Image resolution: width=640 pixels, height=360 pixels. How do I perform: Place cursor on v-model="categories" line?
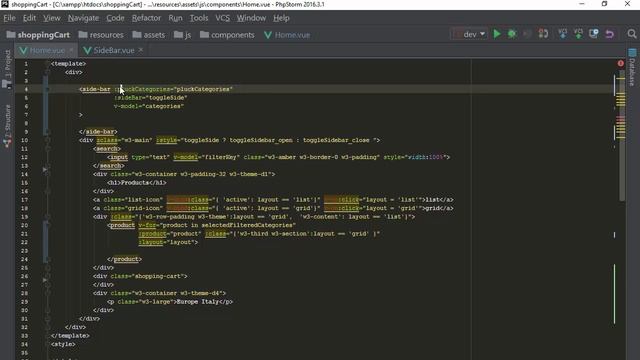pyautogui.click(x=149, y=106)
